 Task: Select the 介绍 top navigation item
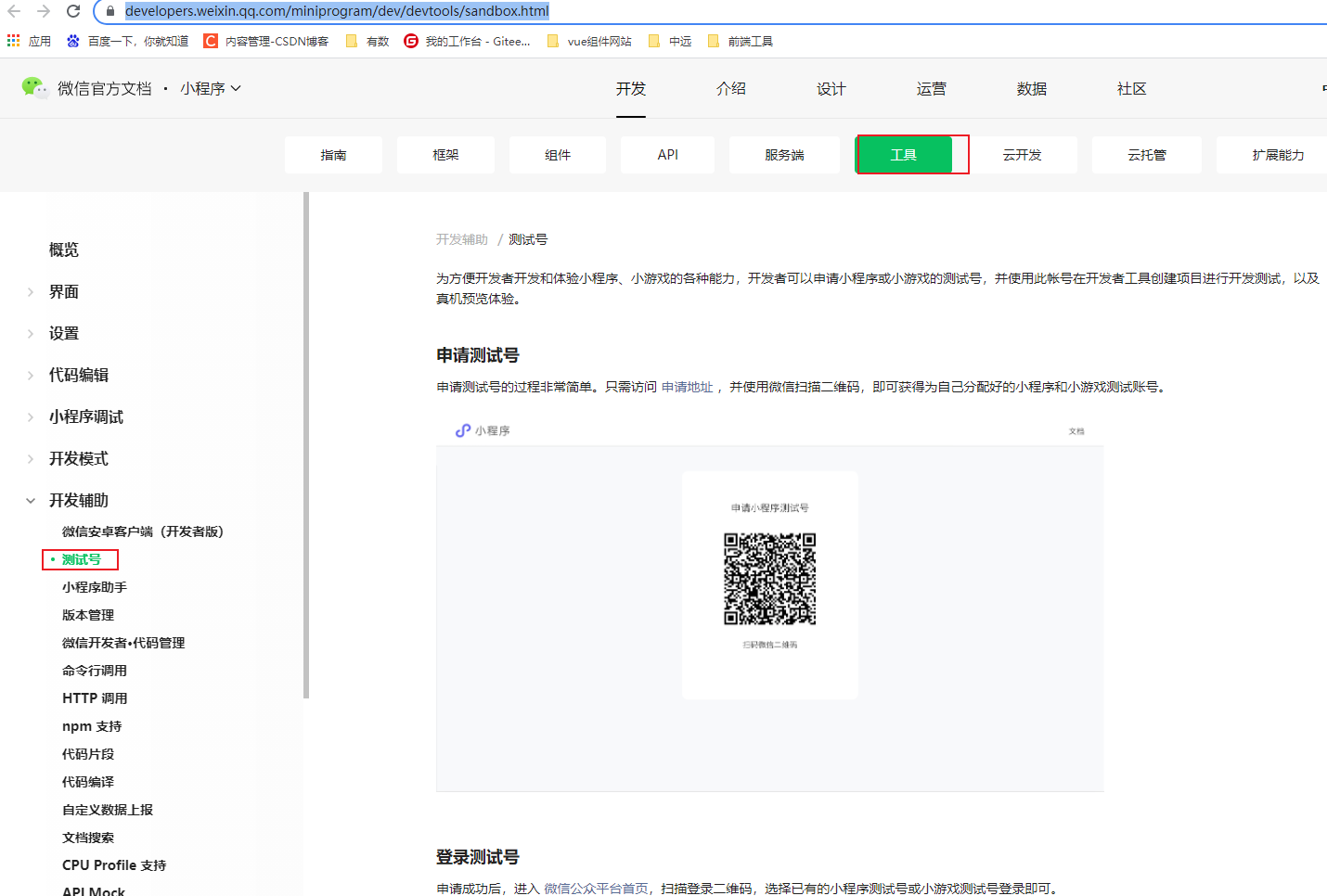click(731, 88)
